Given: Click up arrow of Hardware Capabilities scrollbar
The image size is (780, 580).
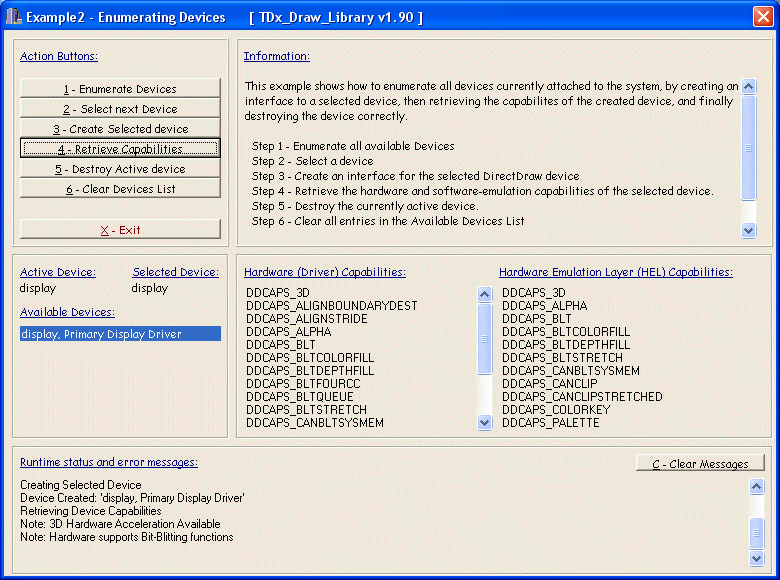Looking at the screenshot, I should click(x=485, y=294).
